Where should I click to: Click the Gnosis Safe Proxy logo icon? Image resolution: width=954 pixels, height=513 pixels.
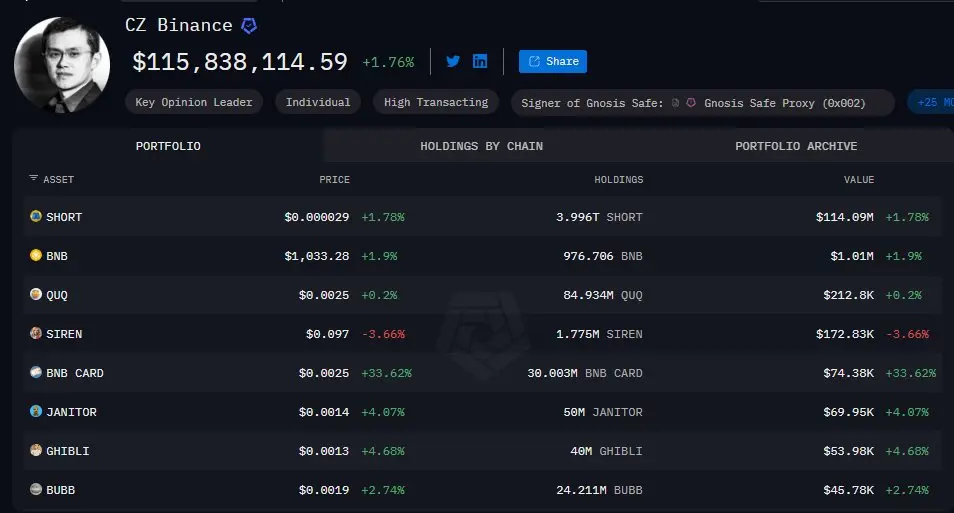[691, 103]
